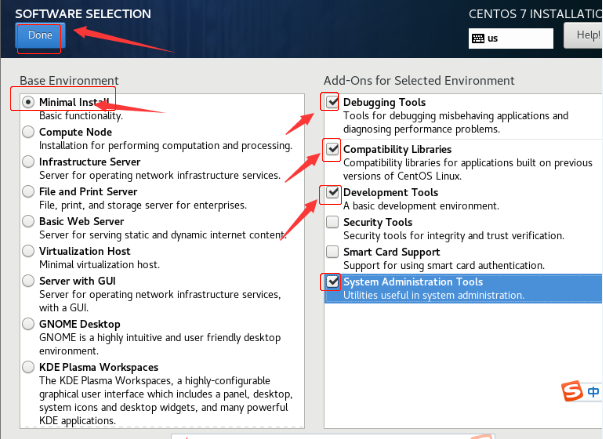Click 'Security tools for integrity and trust verification.'
This screenshot has height=439, width=603.
[454, 236]
